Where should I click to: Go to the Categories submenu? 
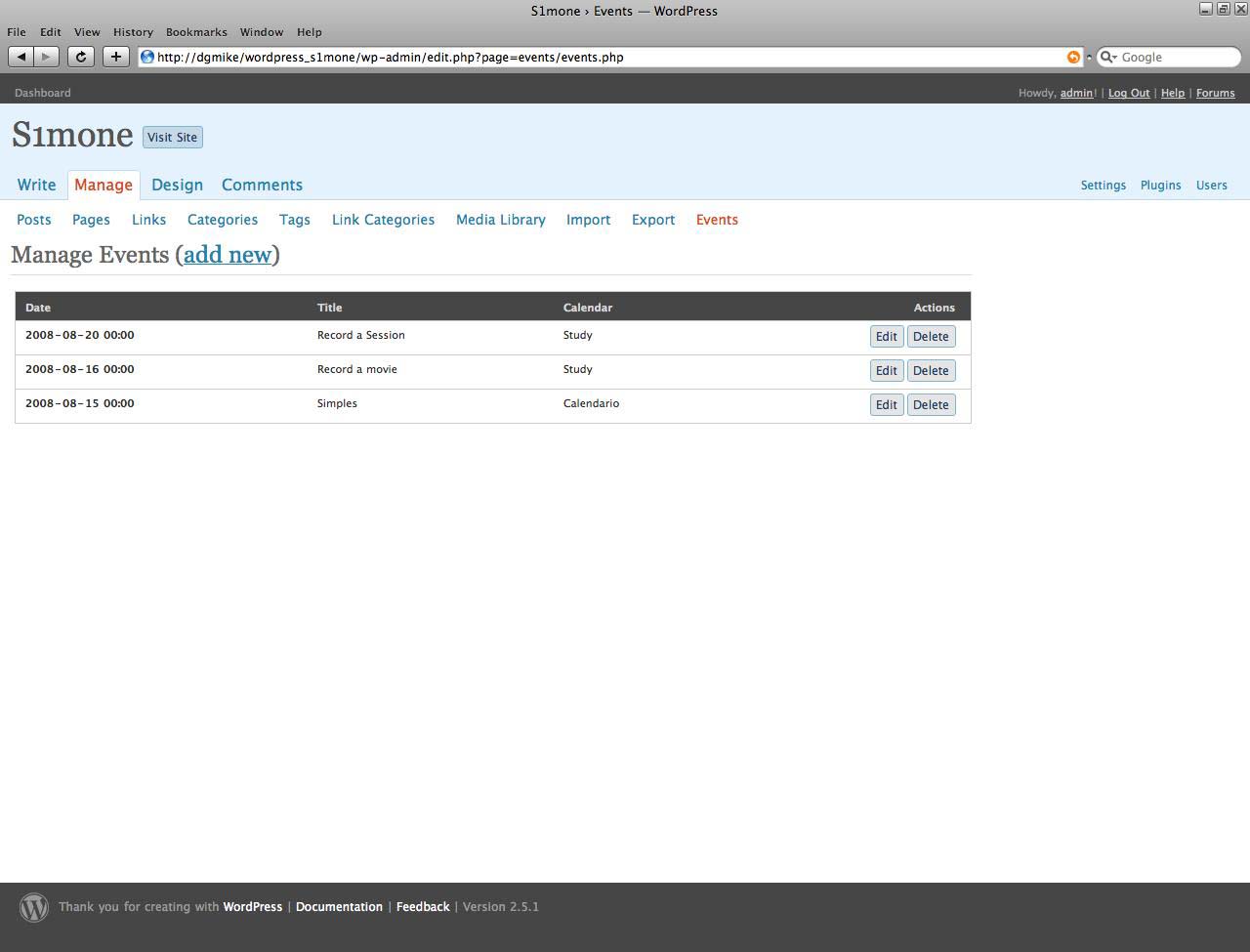223,220
